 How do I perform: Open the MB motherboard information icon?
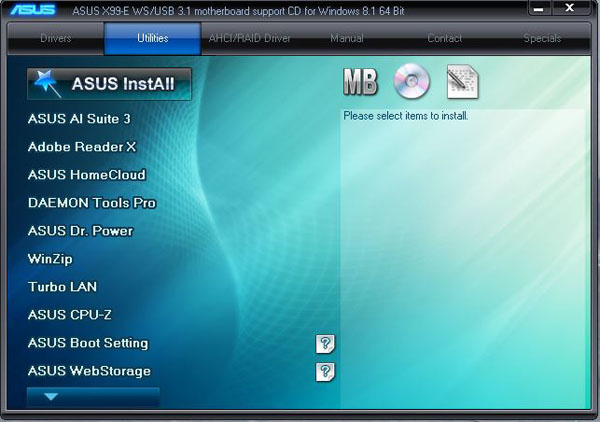pos(360,81)
